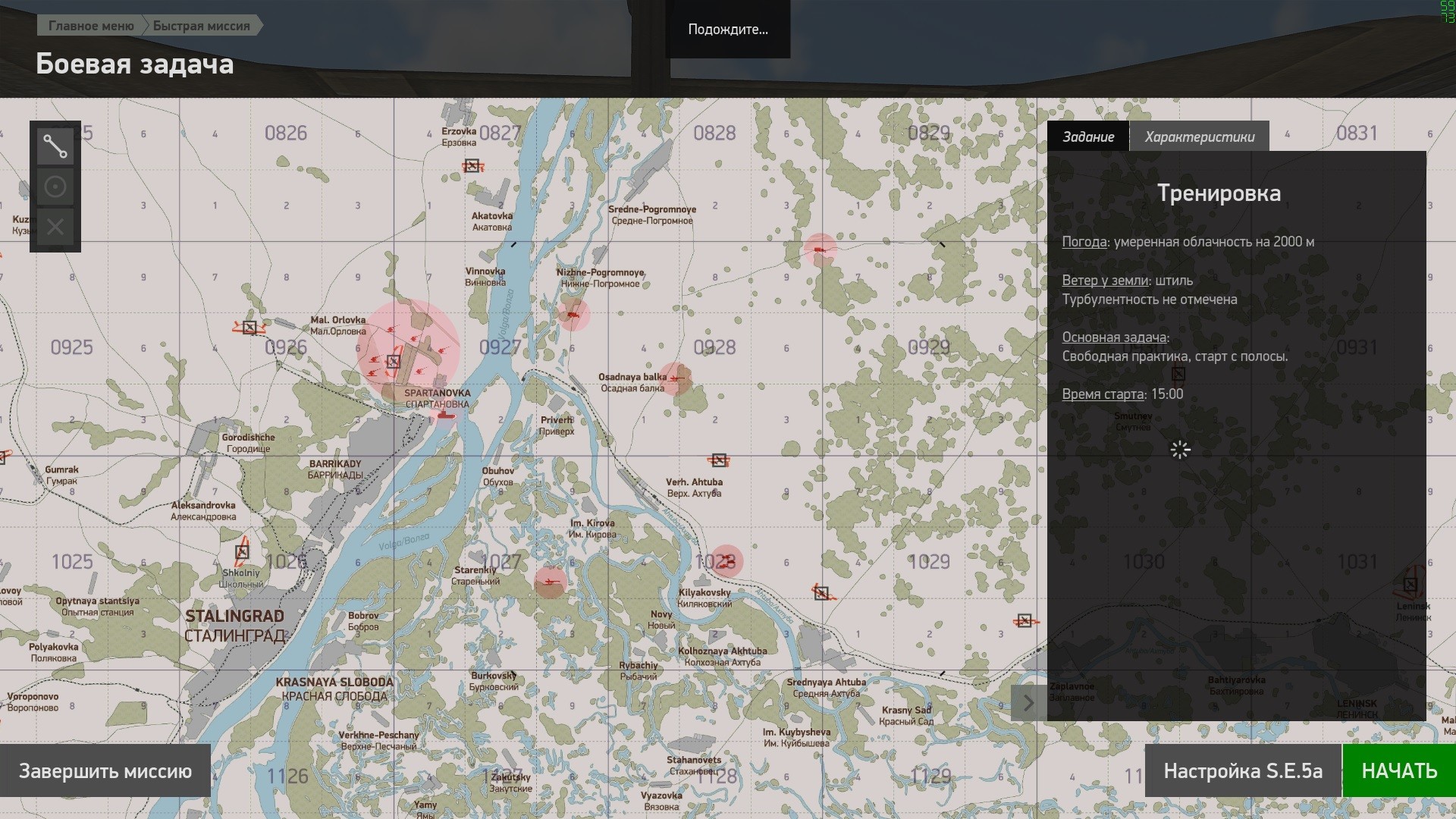Click the red unit near Nizhne-Pogromnoye
The image size is (1456, 819).
pyautogui.click(x=573, y=314)
